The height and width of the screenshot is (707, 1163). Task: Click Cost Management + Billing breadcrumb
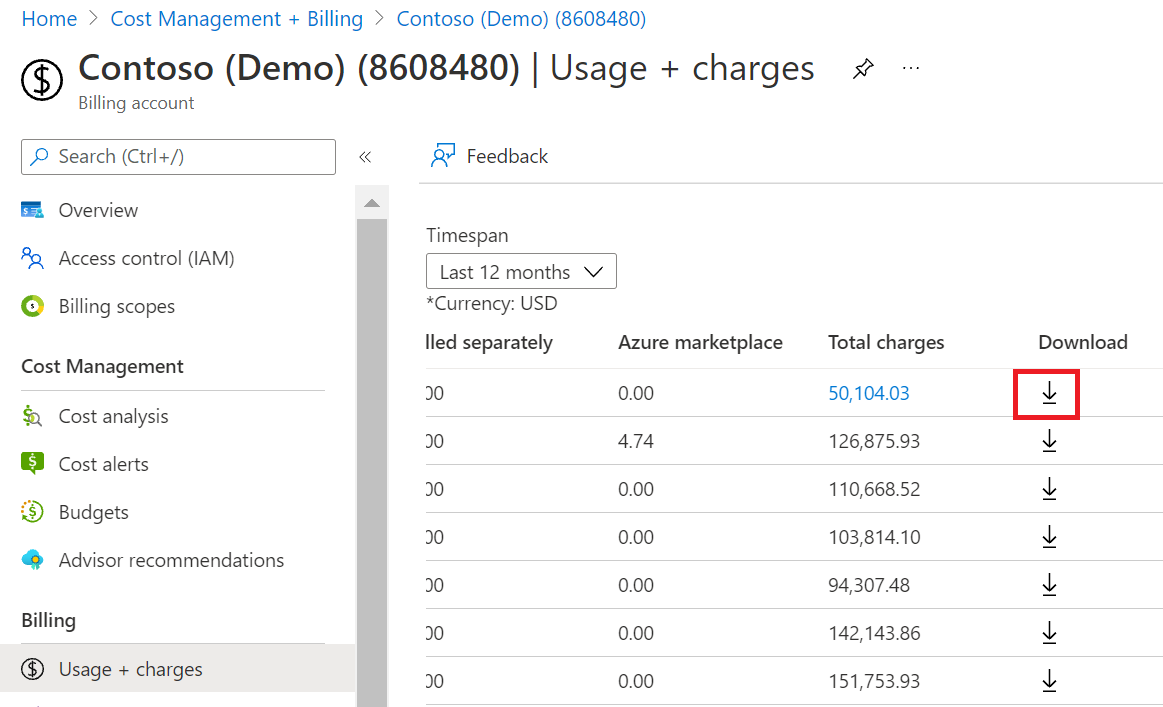(x=236, y=19)
